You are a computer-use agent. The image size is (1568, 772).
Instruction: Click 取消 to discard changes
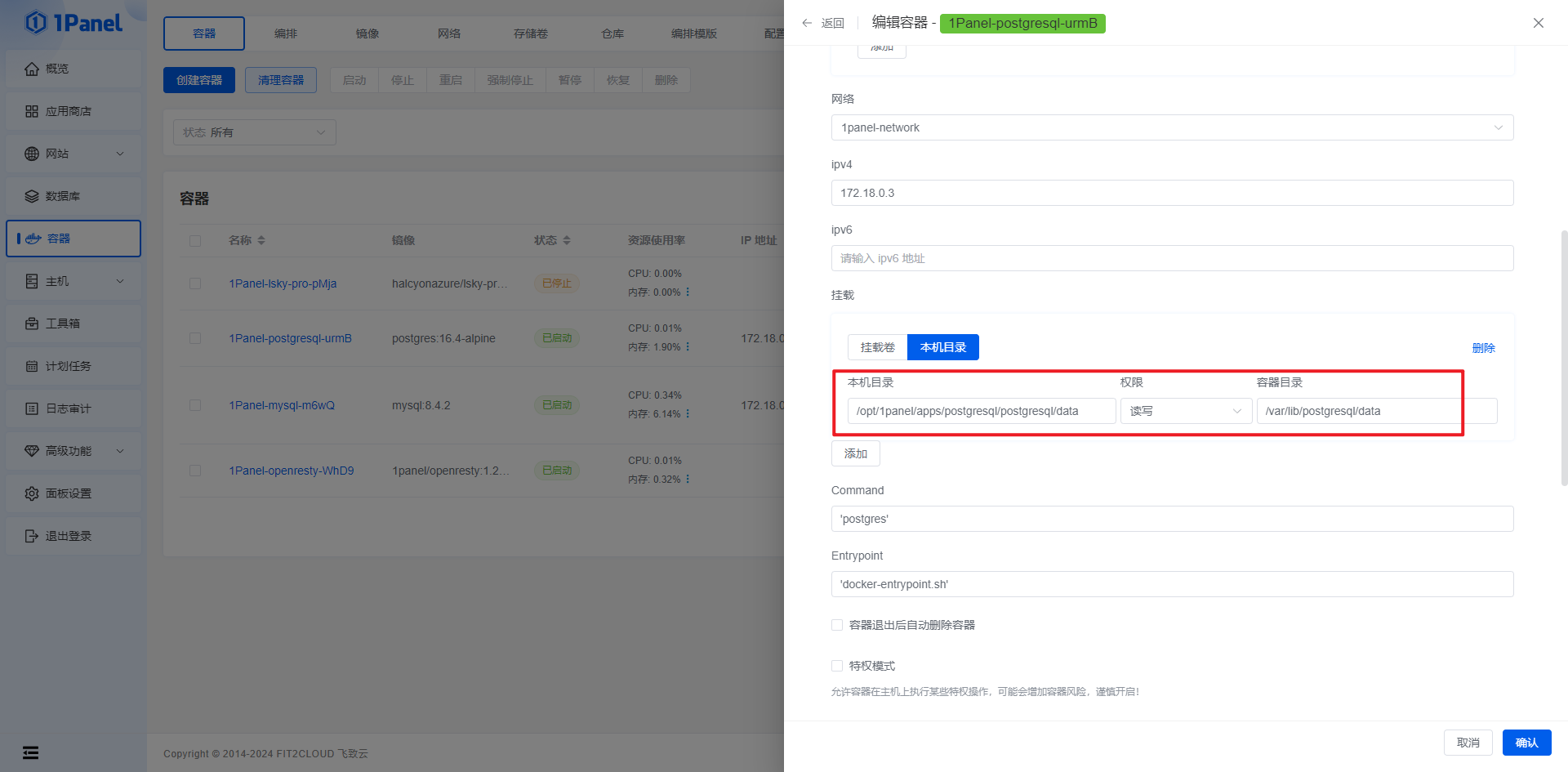[x=1468, y=743]
